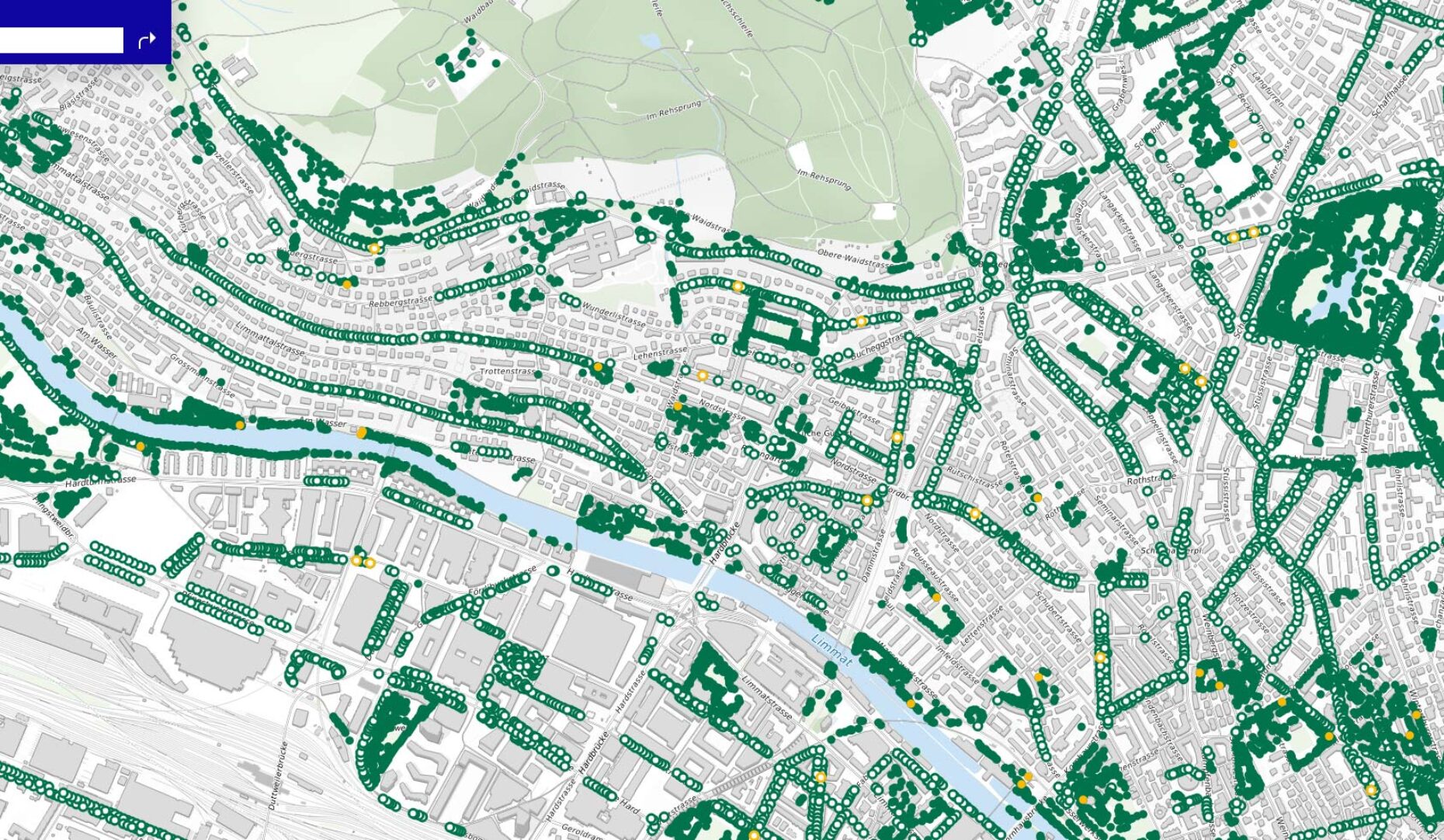The height and width of the screenshot is (840, 1444).
Task: Click the Obere Waidstrasse street label
Action: point(852,257)
